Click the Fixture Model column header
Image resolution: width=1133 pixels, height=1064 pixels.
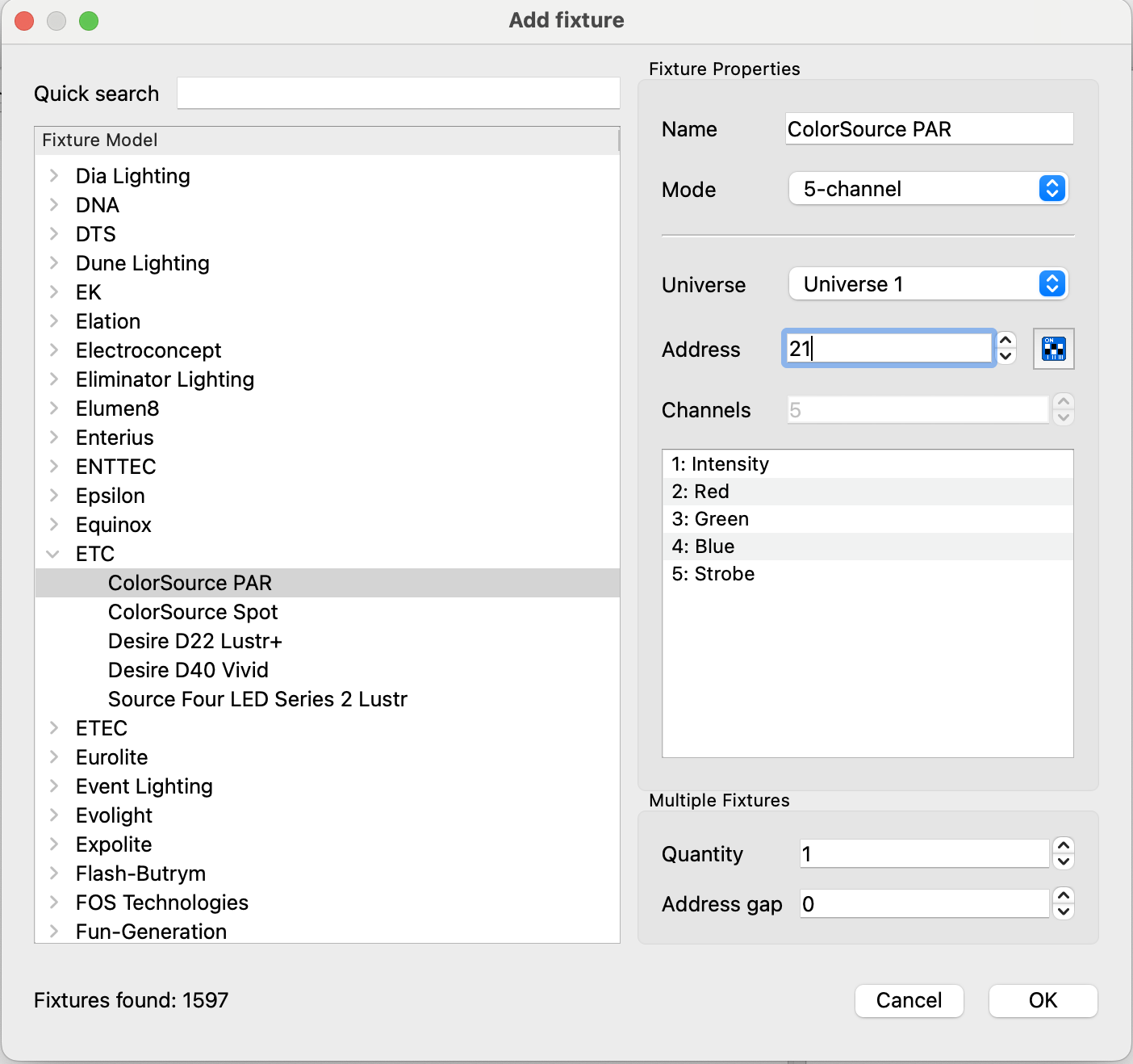[326, 140]
